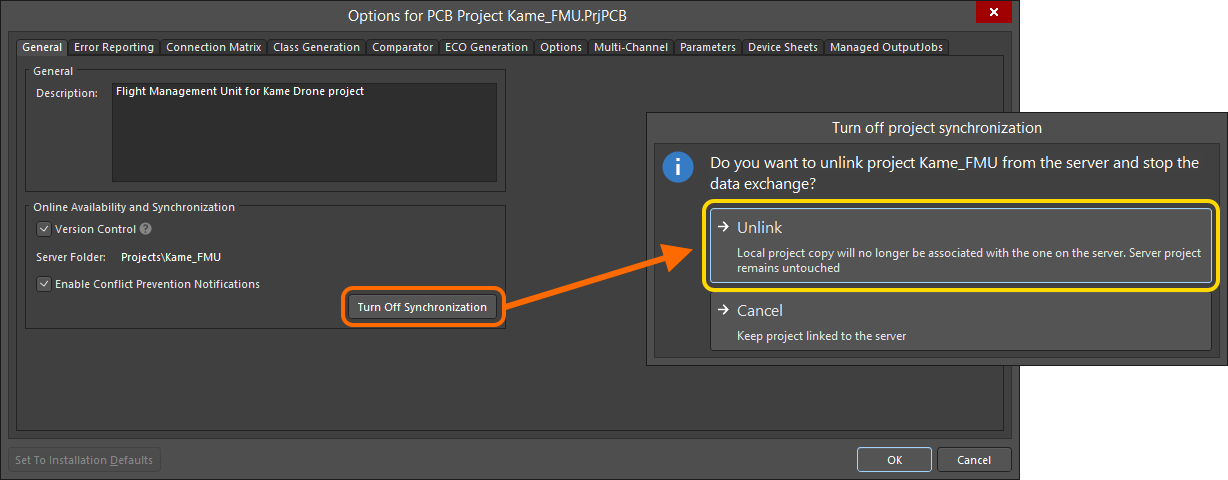Viewport: 1228px width, 480px height.
Task: Click the help icon beside Version Control
Action: click(146, 229)
